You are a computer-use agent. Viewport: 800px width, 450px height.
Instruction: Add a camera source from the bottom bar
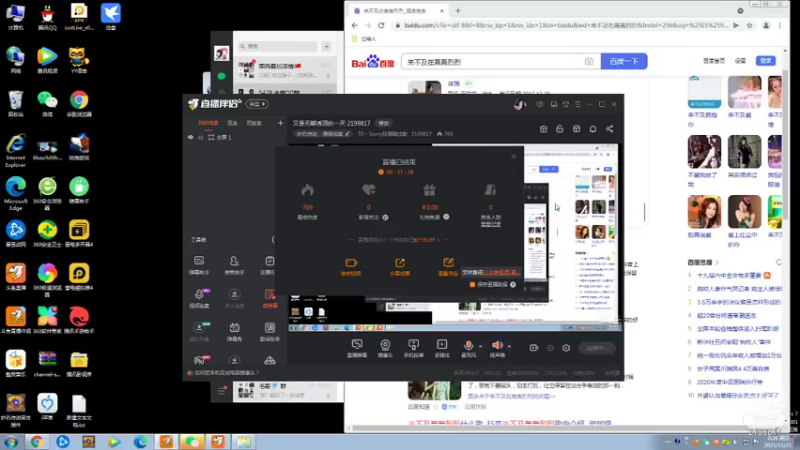[385, 348]
